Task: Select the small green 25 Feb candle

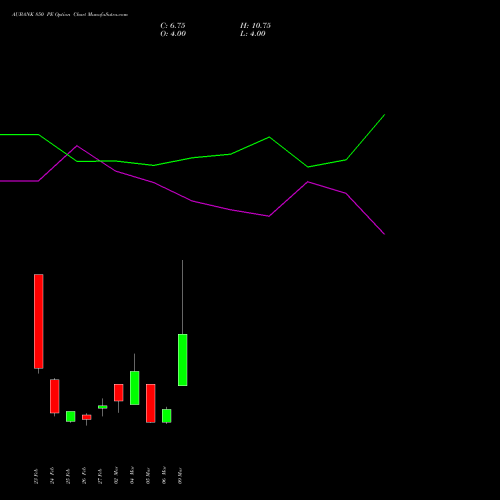Action: 71,416
